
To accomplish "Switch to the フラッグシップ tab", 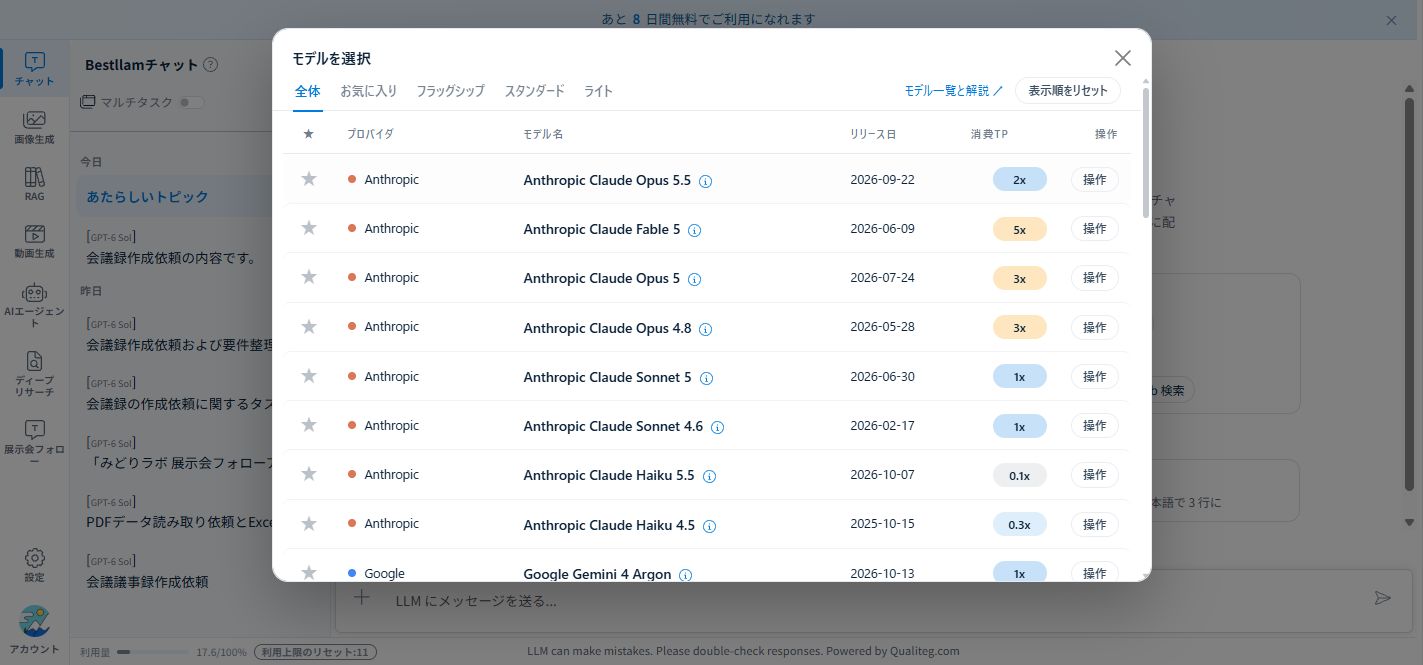I will (x=450, y=91).
